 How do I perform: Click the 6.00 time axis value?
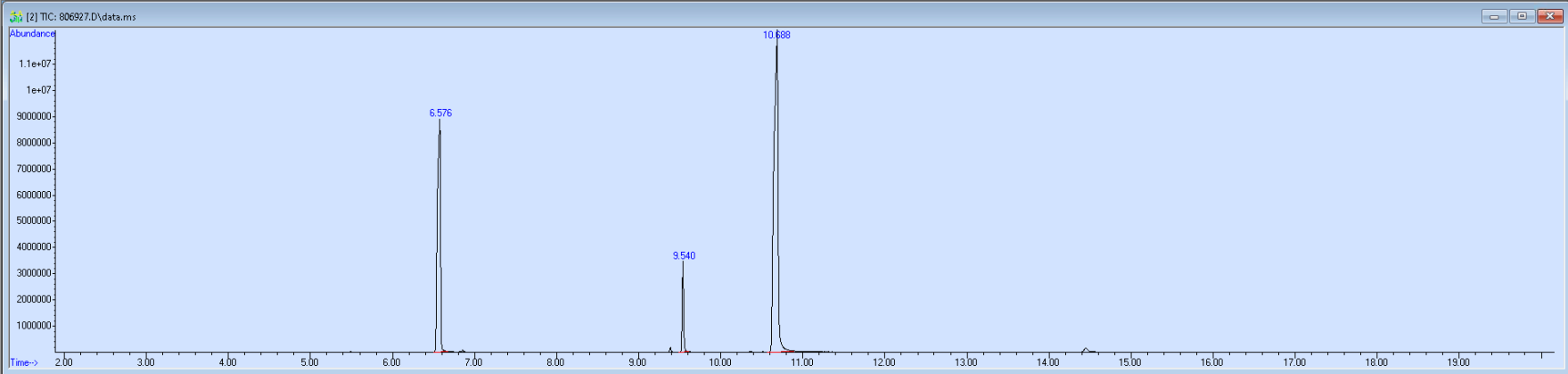391,362
